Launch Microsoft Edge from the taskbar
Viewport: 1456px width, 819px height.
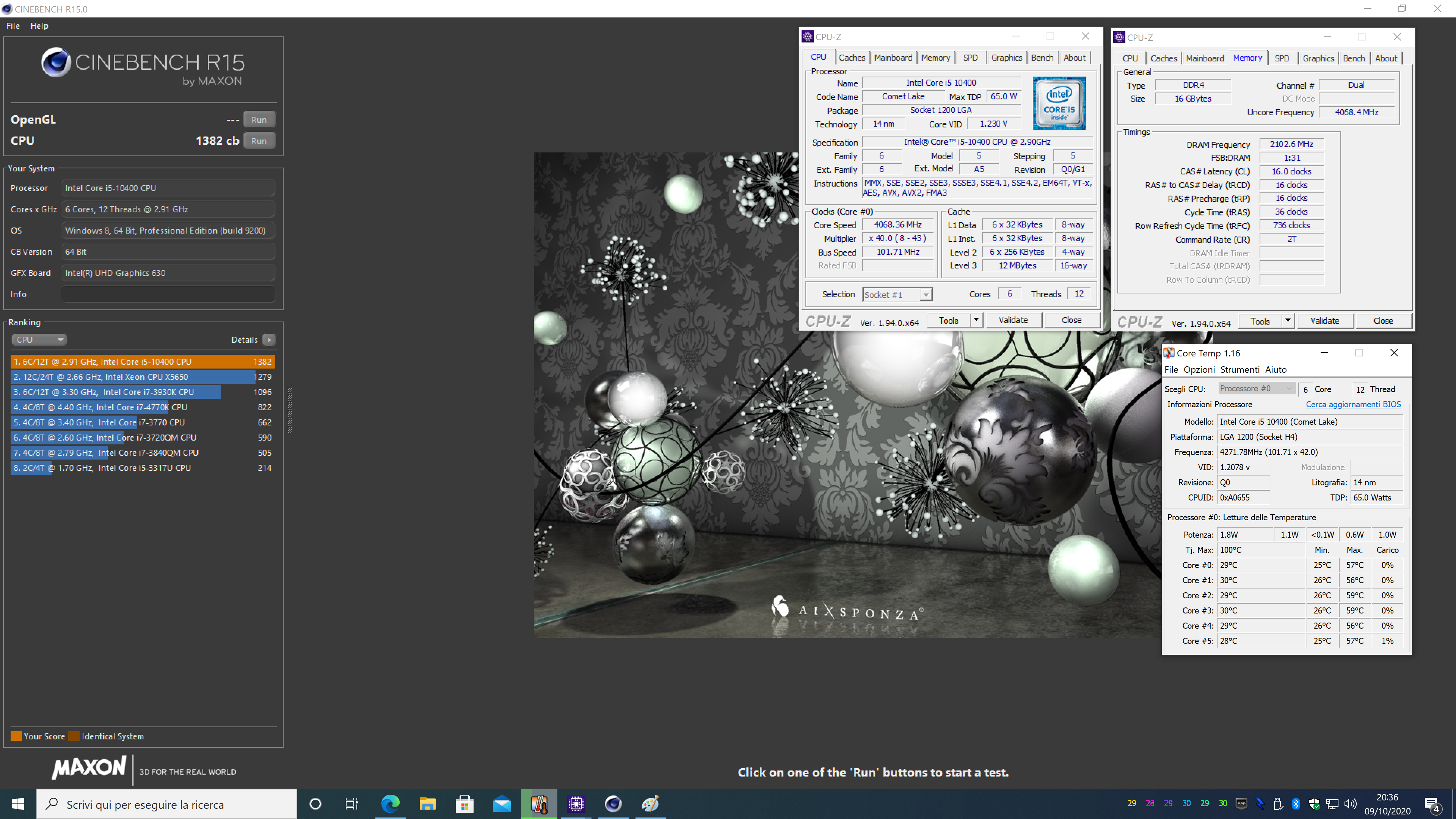click(x=390, y=804)
